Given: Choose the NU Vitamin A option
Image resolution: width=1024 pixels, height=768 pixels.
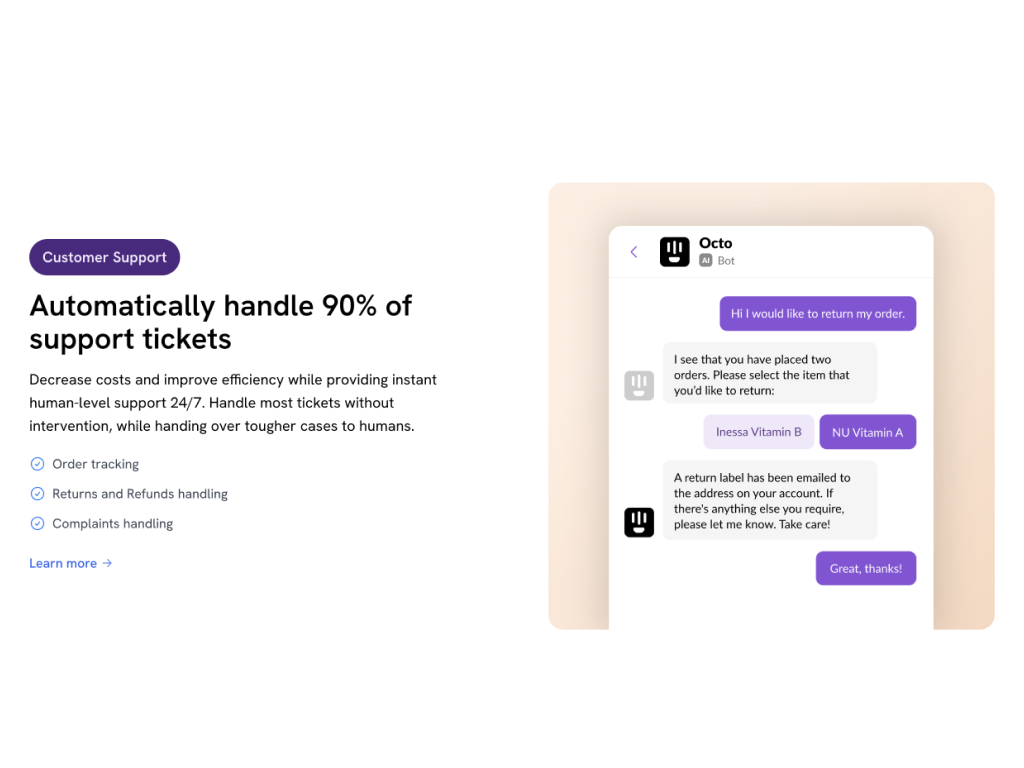Looking at the screenshot, I should (x=867, y=432).
